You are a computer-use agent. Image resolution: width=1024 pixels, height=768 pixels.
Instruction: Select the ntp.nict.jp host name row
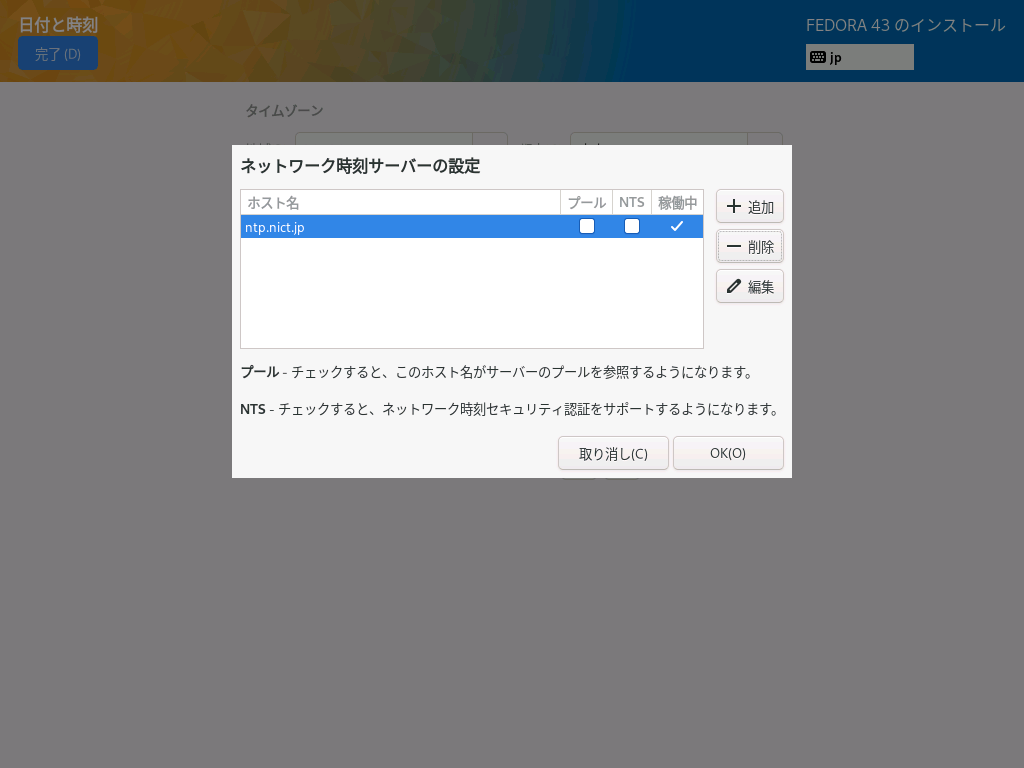(x=400, y=227)
